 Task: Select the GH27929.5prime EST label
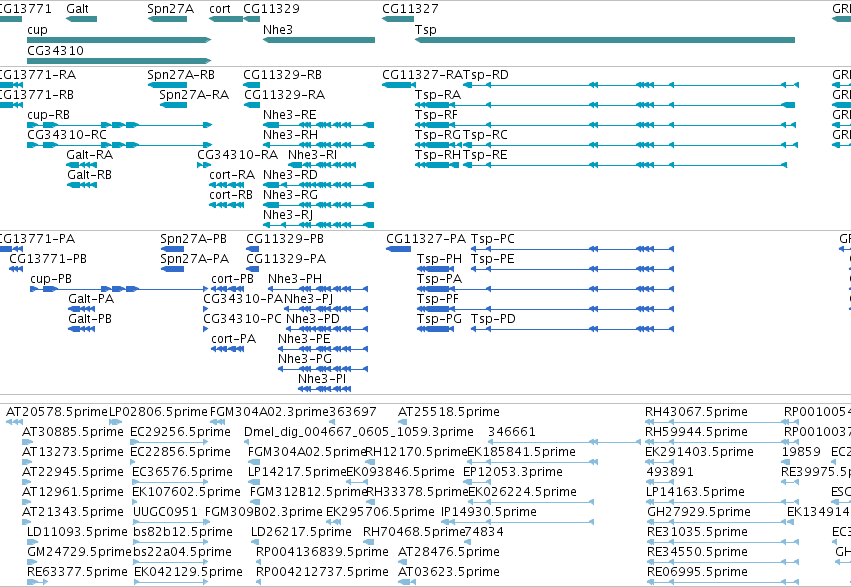tap(699, 512)
